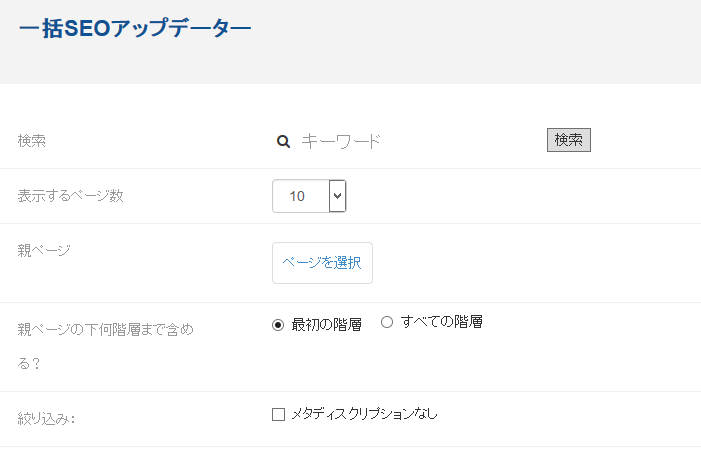The width and height of the screenshot is (701, 462).
Task: Enable the メタディスクリプションなし checkbox
Action: tap(278, 414)
